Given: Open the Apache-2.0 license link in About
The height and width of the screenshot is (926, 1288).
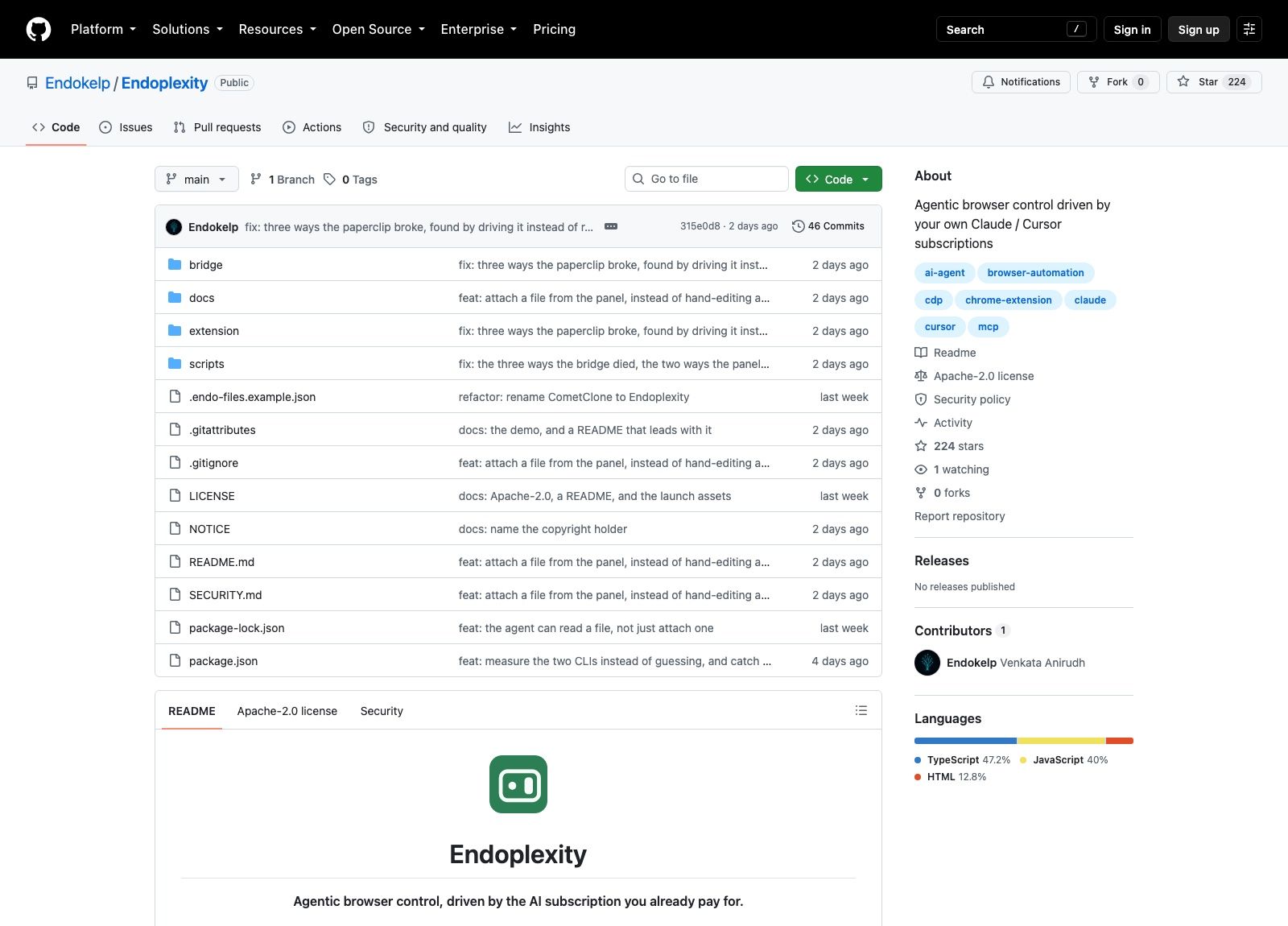Looking at the screenshot, I should pos(975,376).
